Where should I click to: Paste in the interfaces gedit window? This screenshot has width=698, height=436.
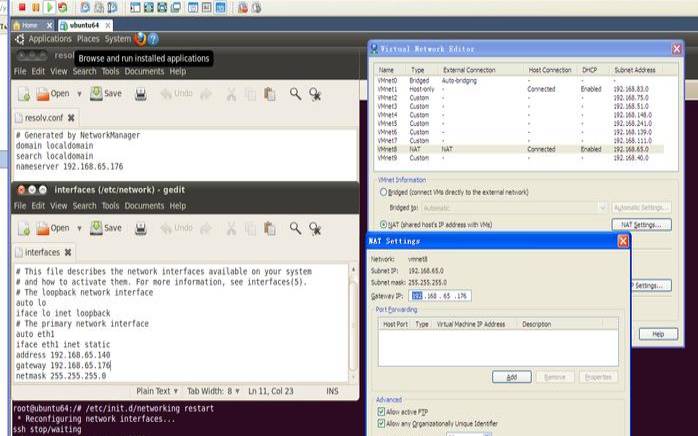(x=270, y=228)
